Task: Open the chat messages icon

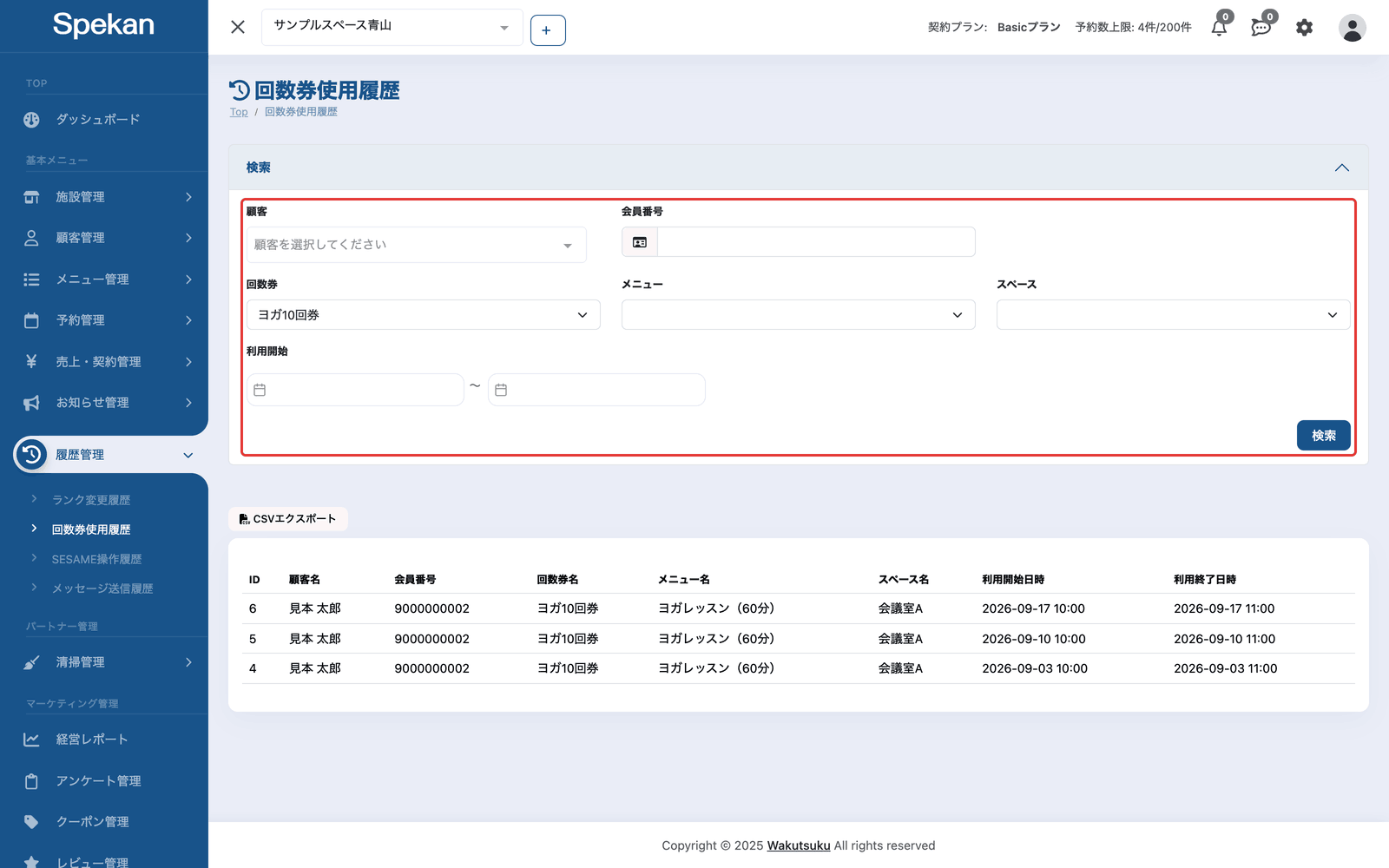Action: click(x=1261, y=27)
